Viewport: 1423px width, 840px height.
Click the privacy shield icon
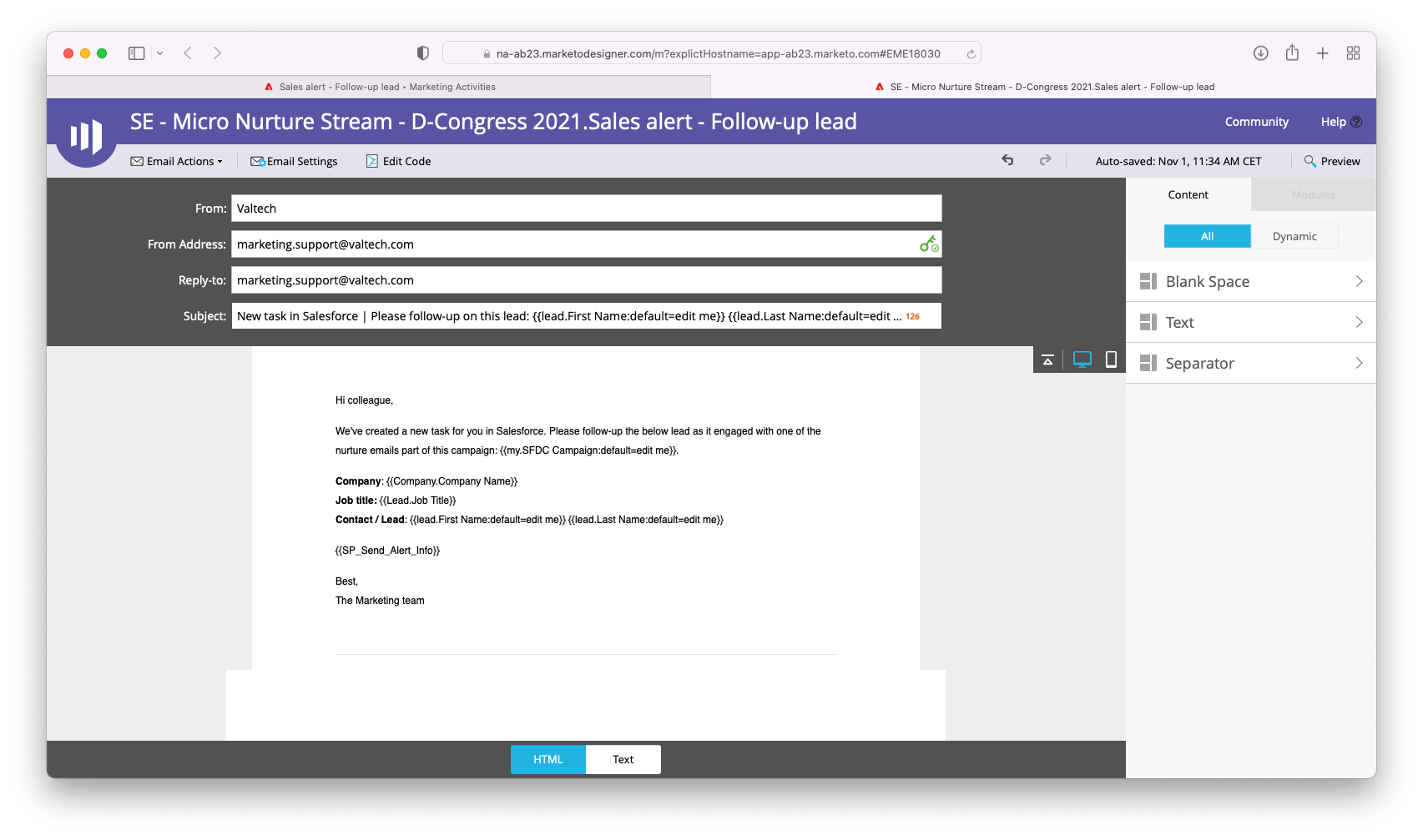click(422, 53)
